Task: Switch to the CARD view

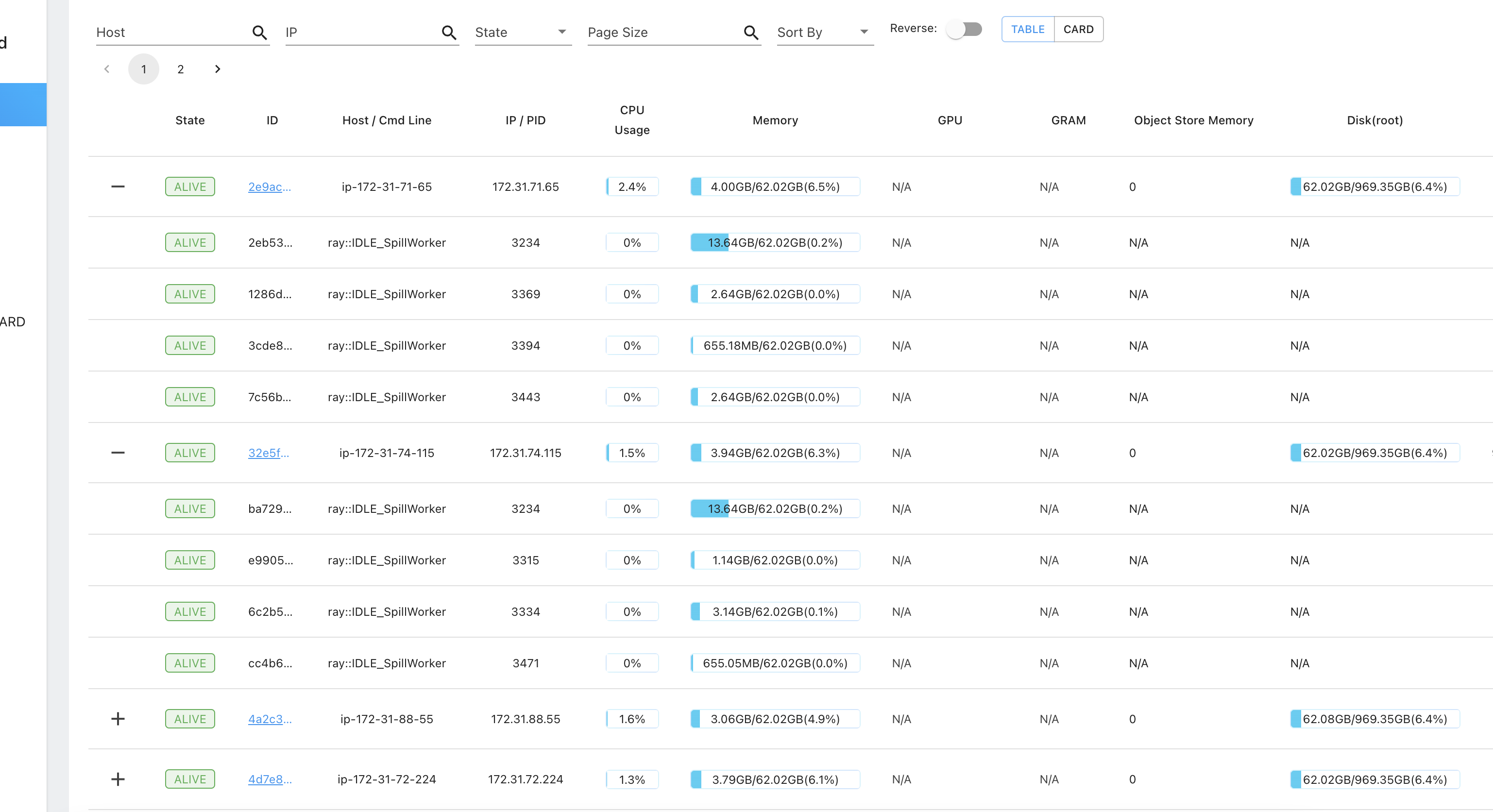Action: click(x=1078, y=29)
